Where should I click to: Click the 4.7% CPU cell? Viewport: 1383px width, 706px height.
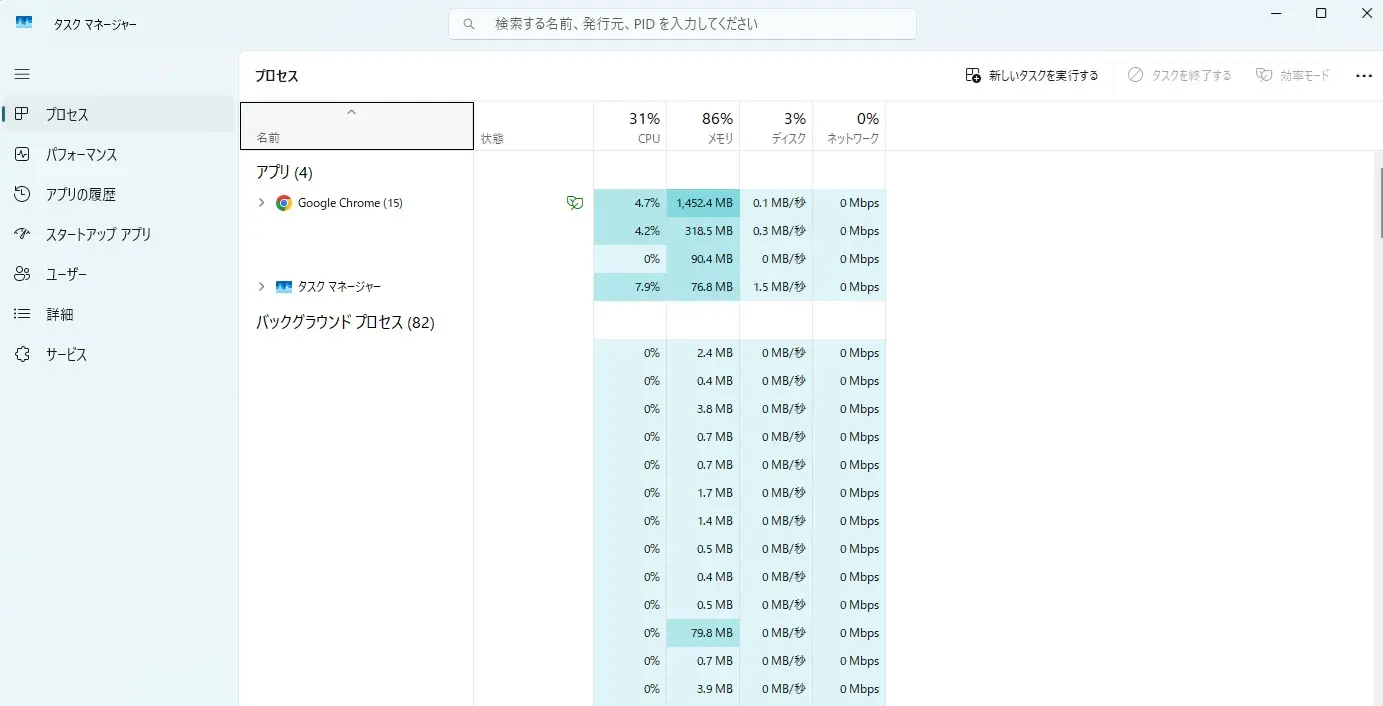630,203
